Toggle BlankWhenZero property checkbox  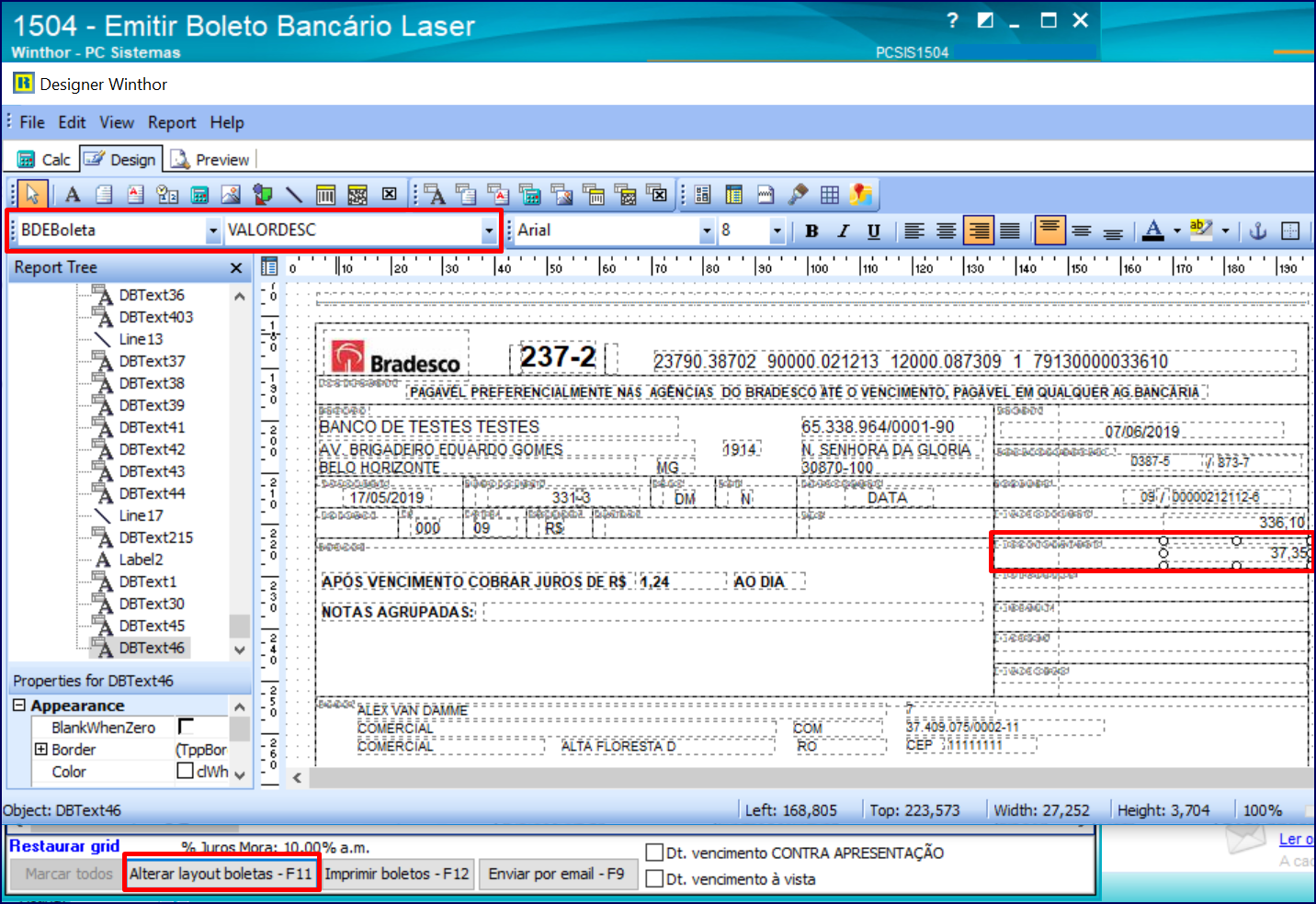pos(186,727)
